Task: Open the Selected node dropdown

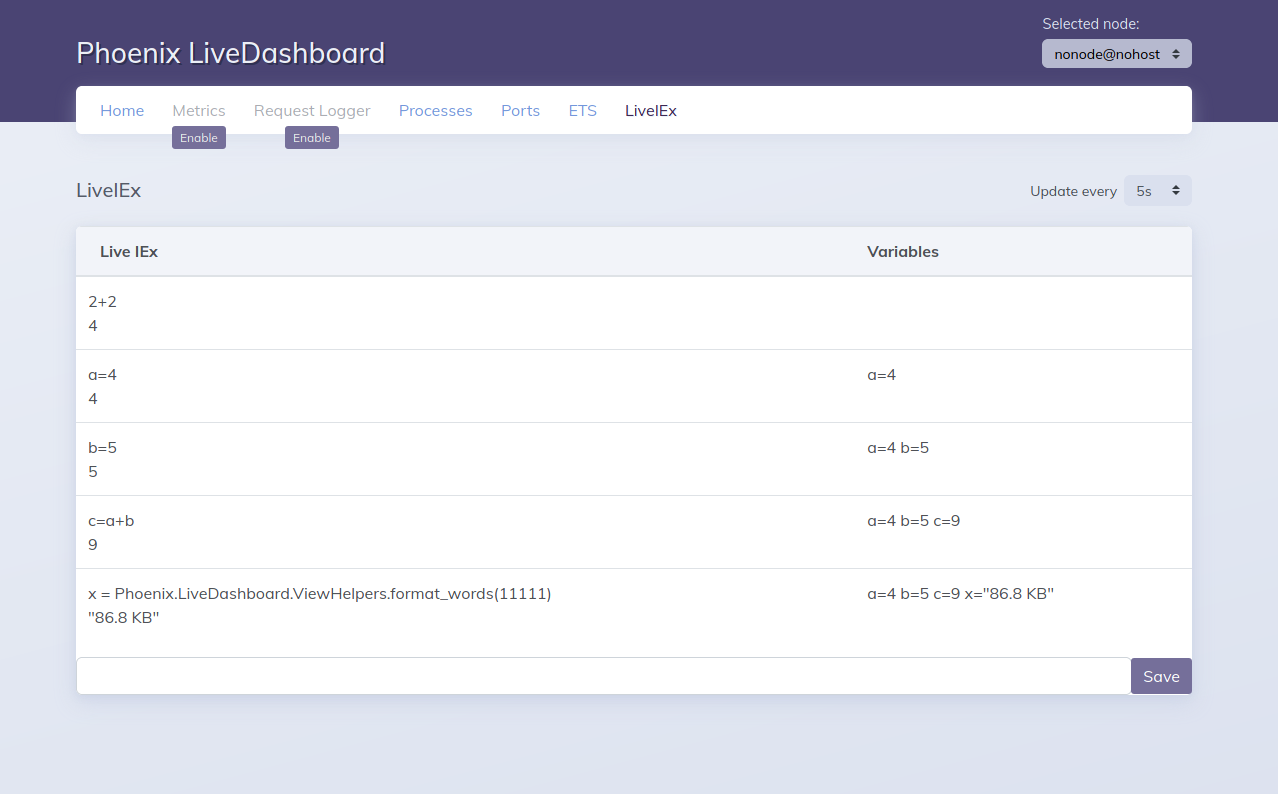Action: coord(1116,53)
